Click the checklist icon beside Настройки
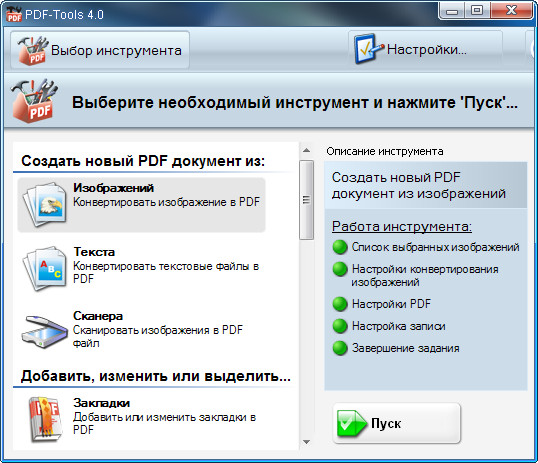 pos(368,49)
